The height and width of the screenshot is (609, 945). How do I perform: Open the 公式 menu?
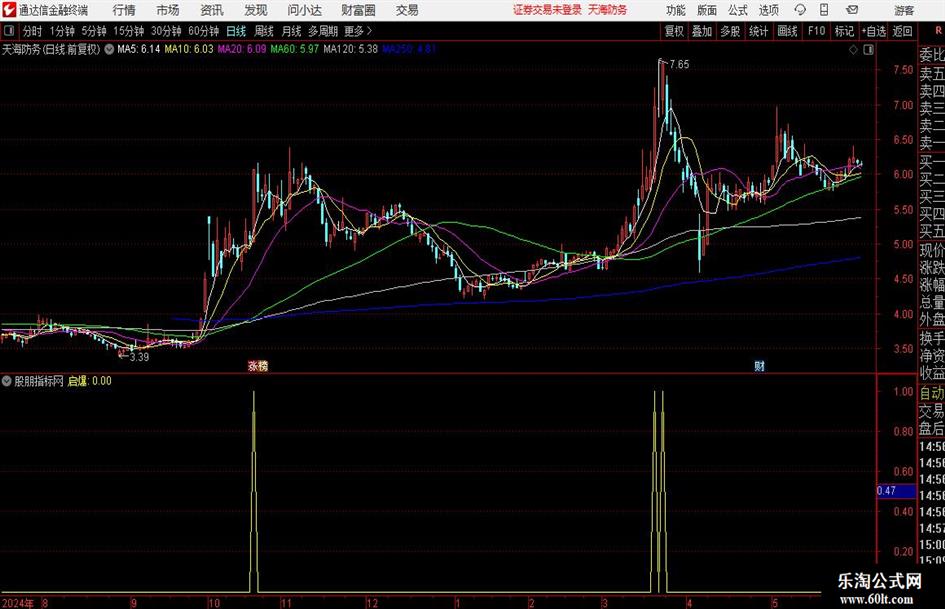[x=738, y=10]
